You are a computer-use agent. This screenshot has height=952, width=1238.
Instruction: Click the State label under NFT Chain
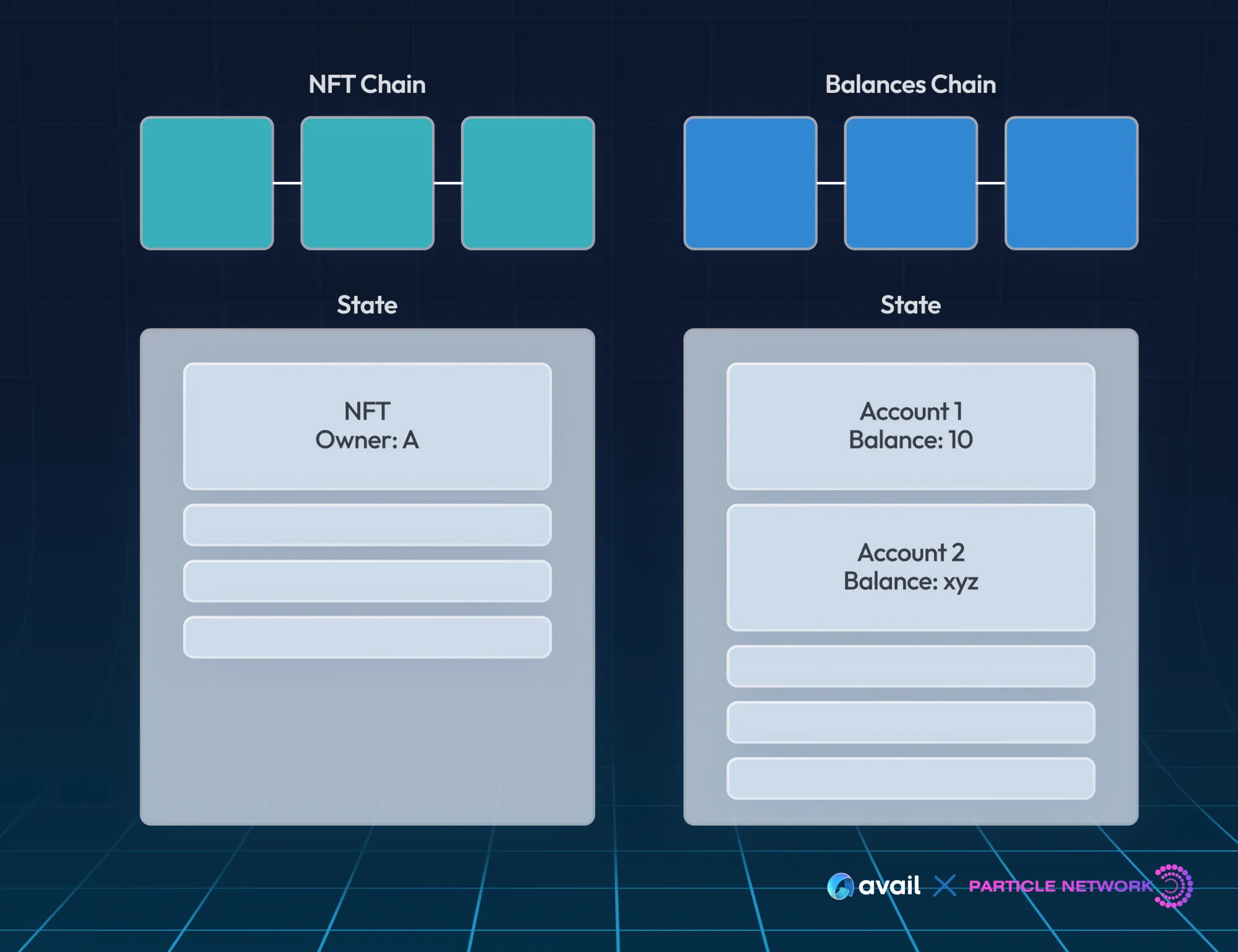click(x=367, y=305)
